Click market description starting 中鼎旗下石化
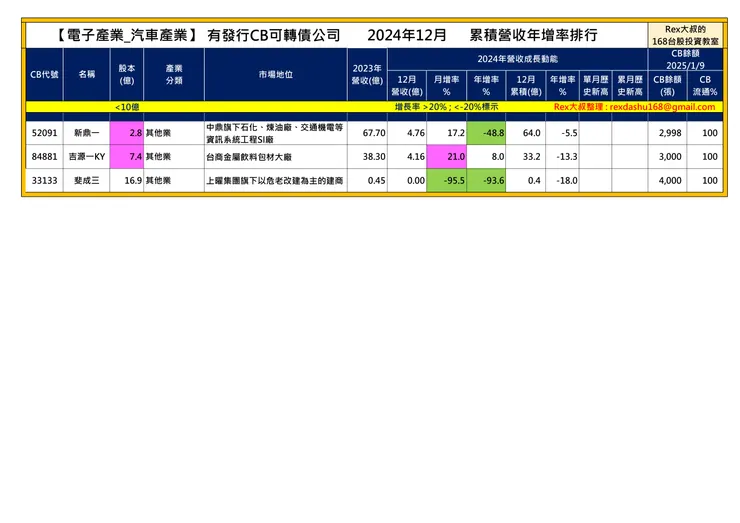 click(x=275, y=133)
